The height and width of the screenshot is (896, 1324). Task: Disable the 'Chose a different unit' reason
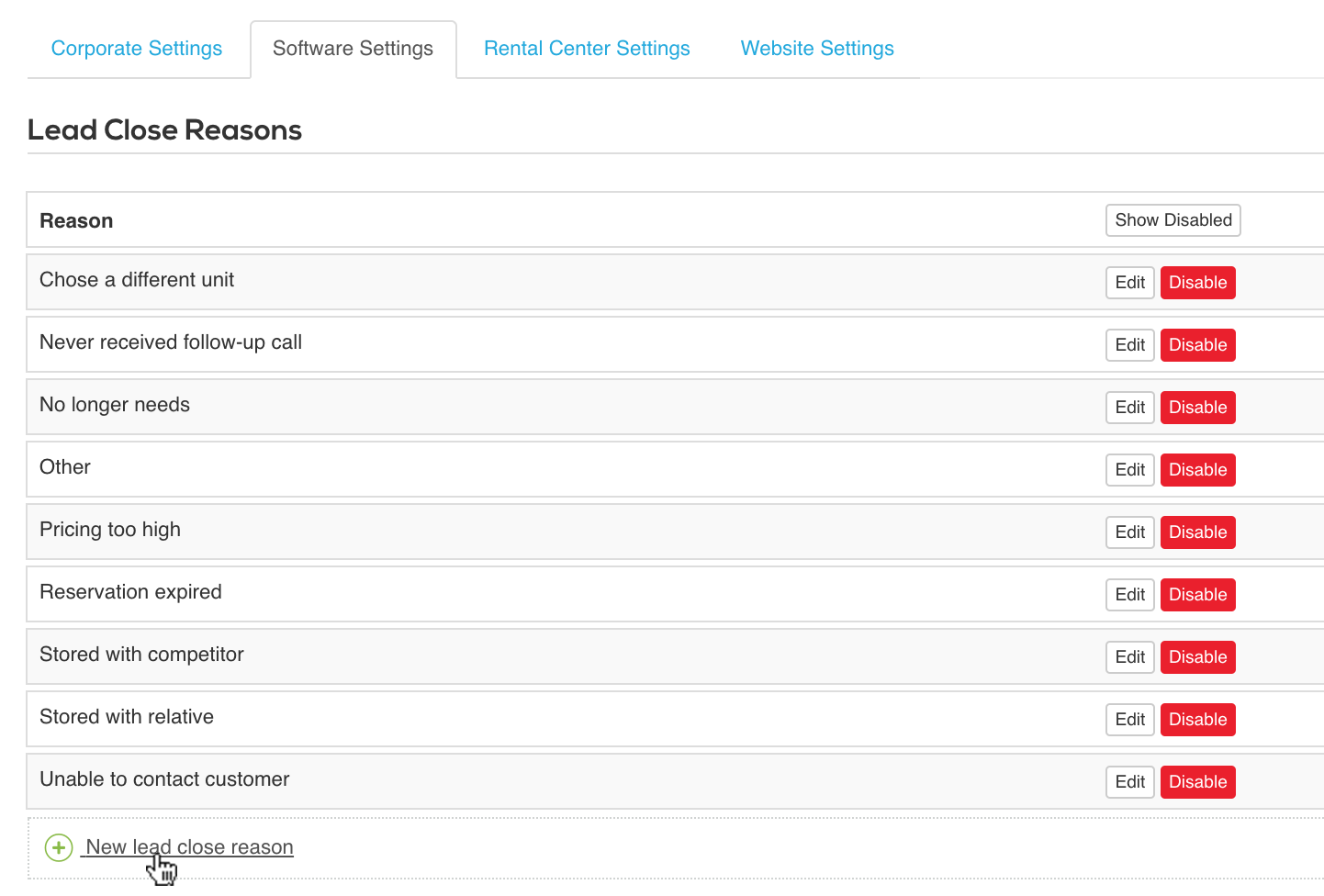pos(1197,282)
